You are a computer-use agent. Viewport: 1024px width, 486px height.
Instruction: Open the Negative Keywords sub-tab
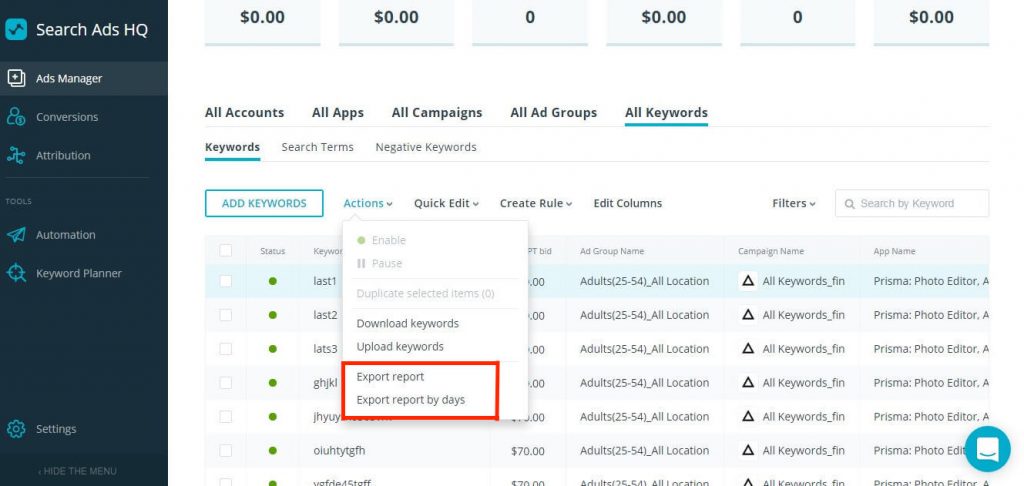click(x=426, y=147)
